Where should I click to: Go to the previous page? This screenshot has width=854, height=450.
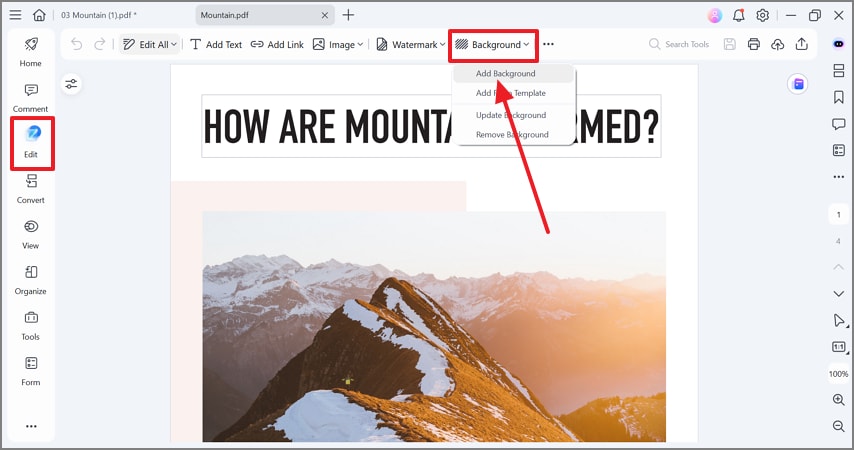coord(839,267)
